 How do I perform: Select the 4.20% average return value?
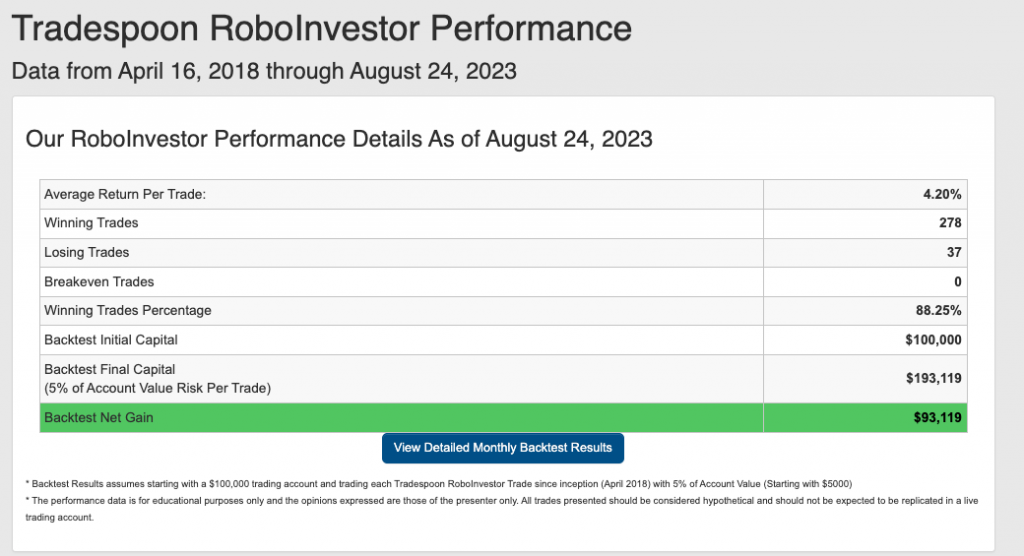click(942, 194)
